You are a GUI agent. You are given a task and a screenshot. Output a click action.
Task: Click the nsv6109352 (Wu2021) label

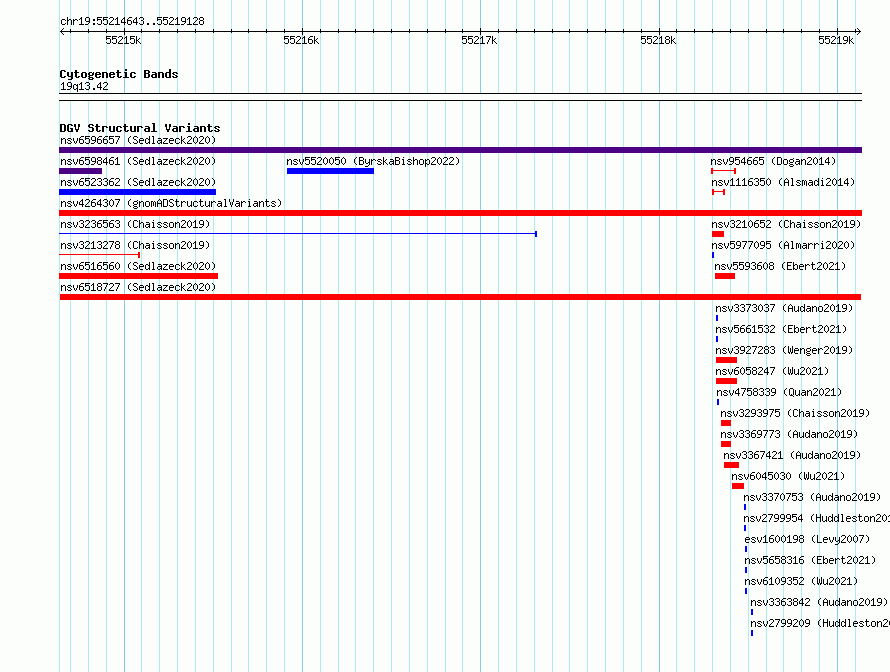(801, 581)
